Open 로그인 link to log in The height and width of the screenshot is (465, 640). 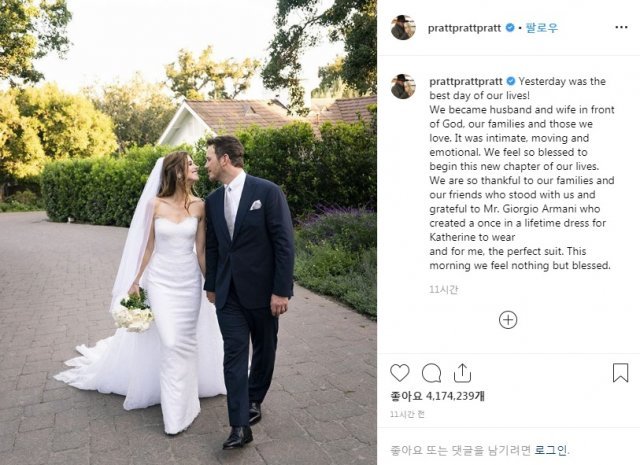pos(551,450)
